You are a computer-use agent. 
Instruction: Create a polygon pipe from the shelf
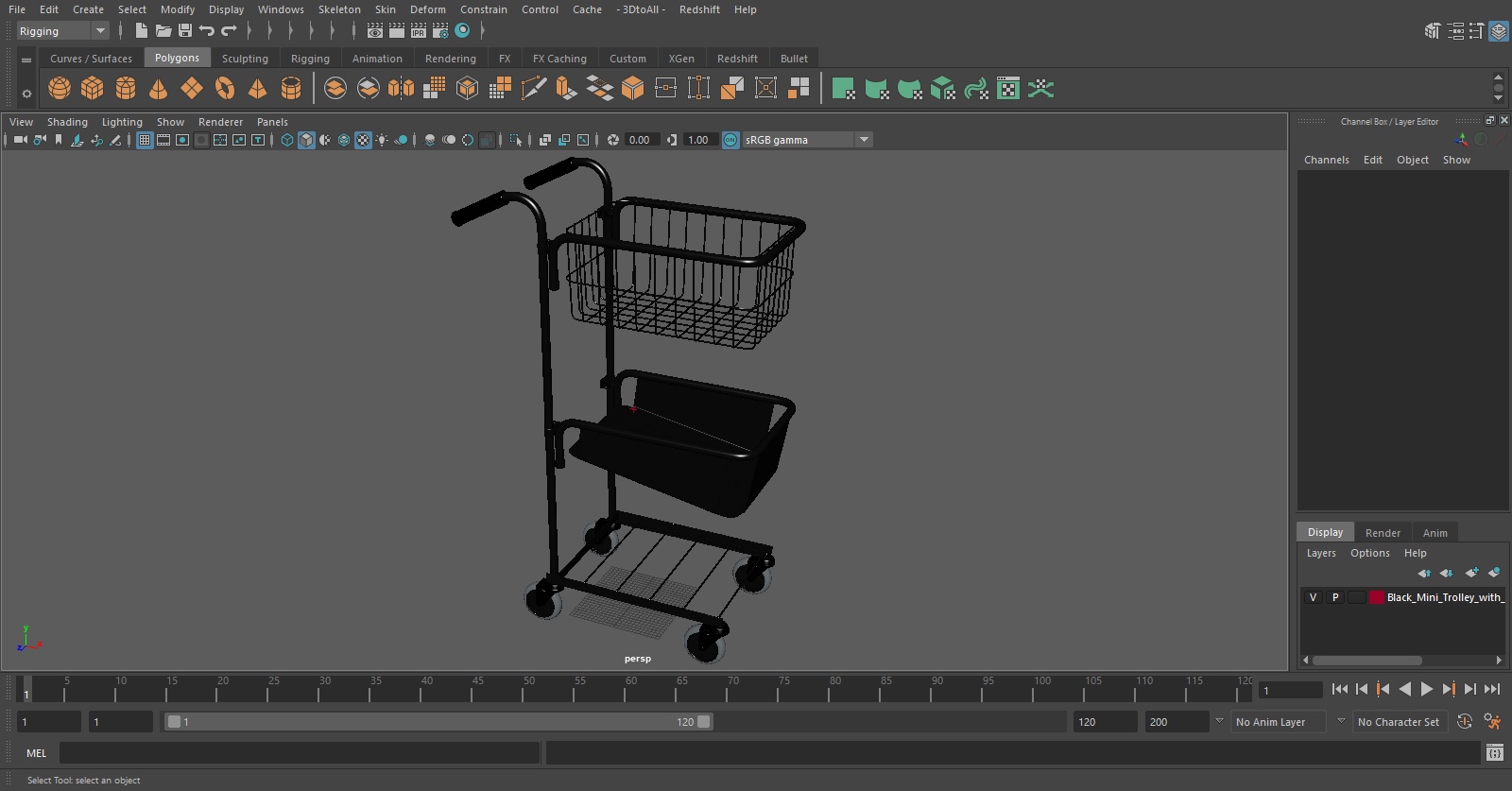tap(291, 89)
